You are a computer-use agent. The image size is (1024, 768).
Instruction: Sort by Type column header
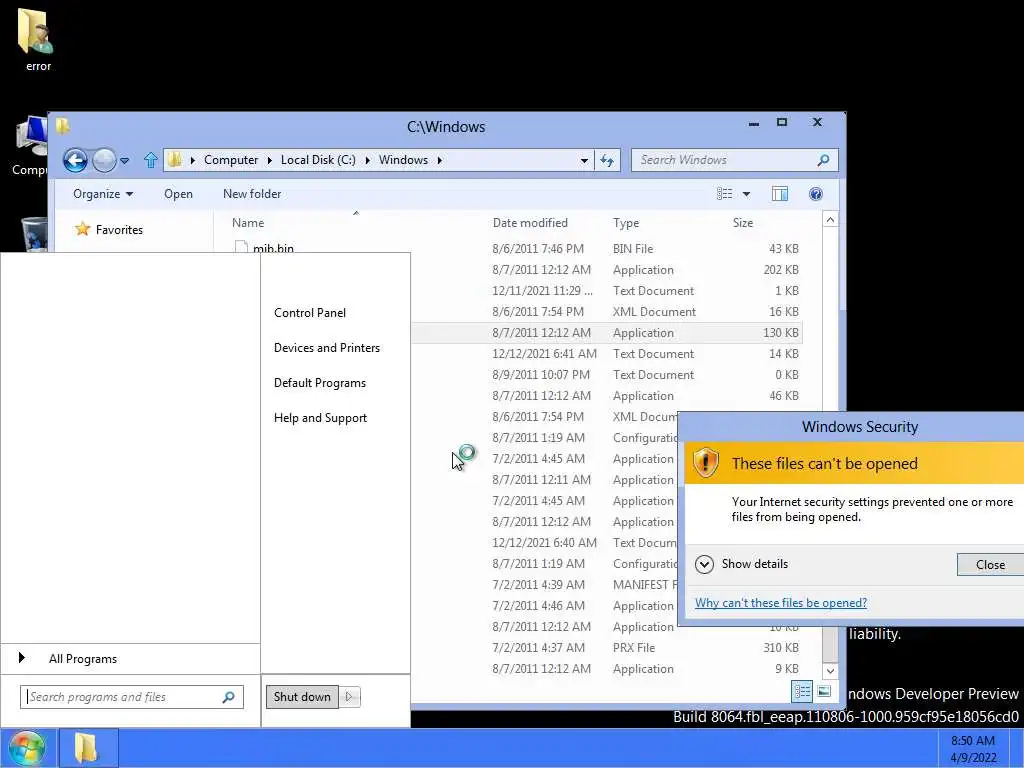[x=626, y=223]
